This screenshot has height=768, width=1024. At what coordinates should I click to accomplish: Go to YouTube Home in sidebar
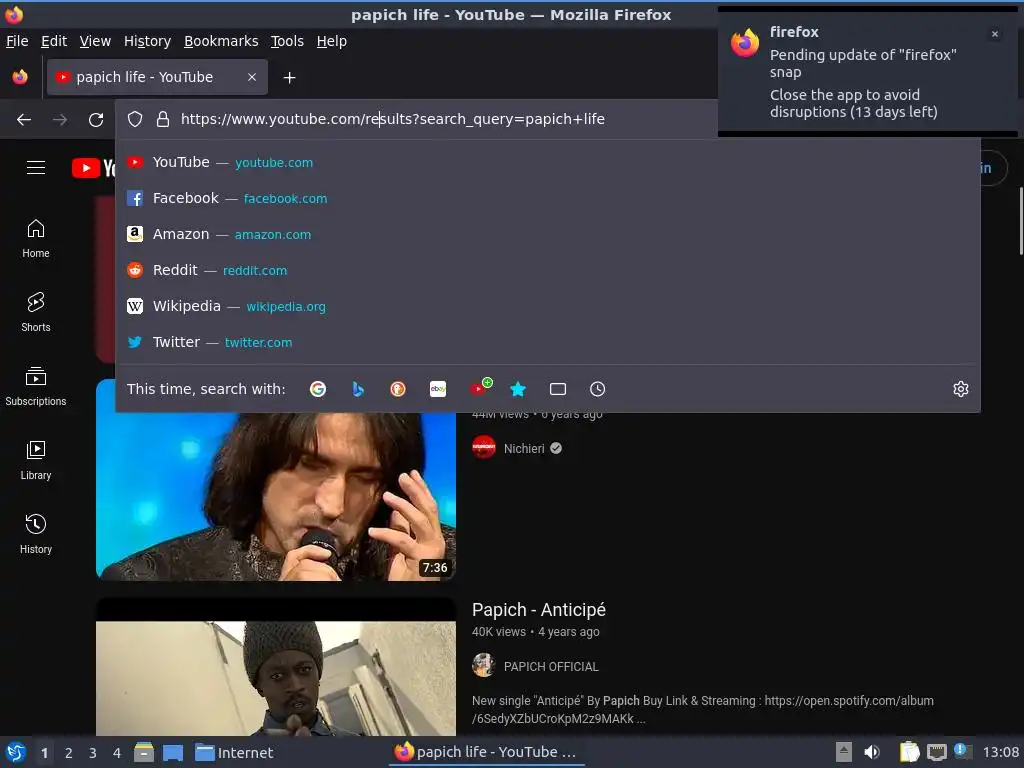click(x=36, y=239)
